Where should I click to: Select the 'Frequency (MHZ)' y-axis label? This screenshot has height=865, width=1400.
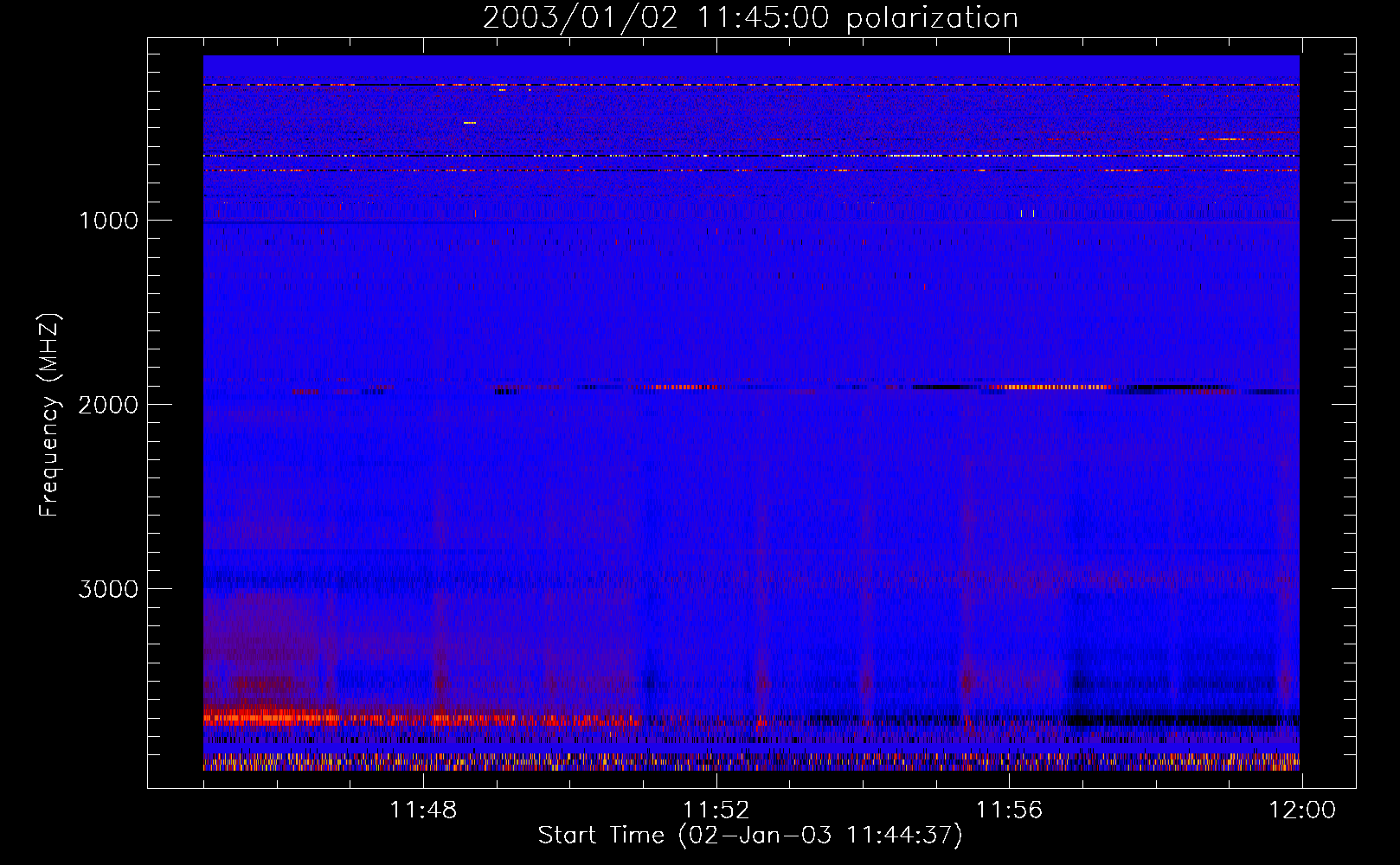pyautogui.click(x=50, y=415)
